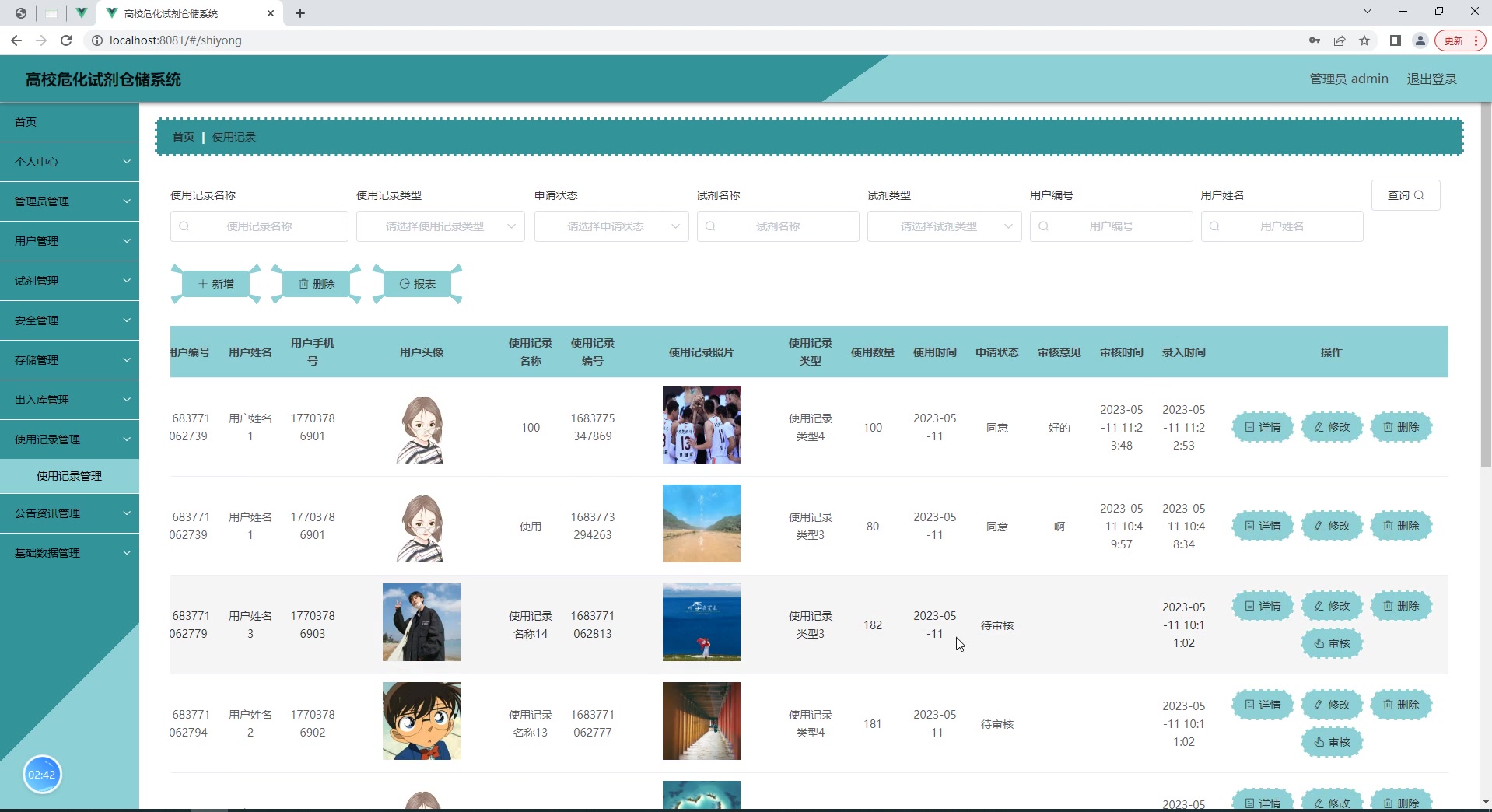Image resolution: width=1492 pixels, height=812 pixels.
Task: Click the 更新 browser update button
Action: click(x=1460, y=40)
